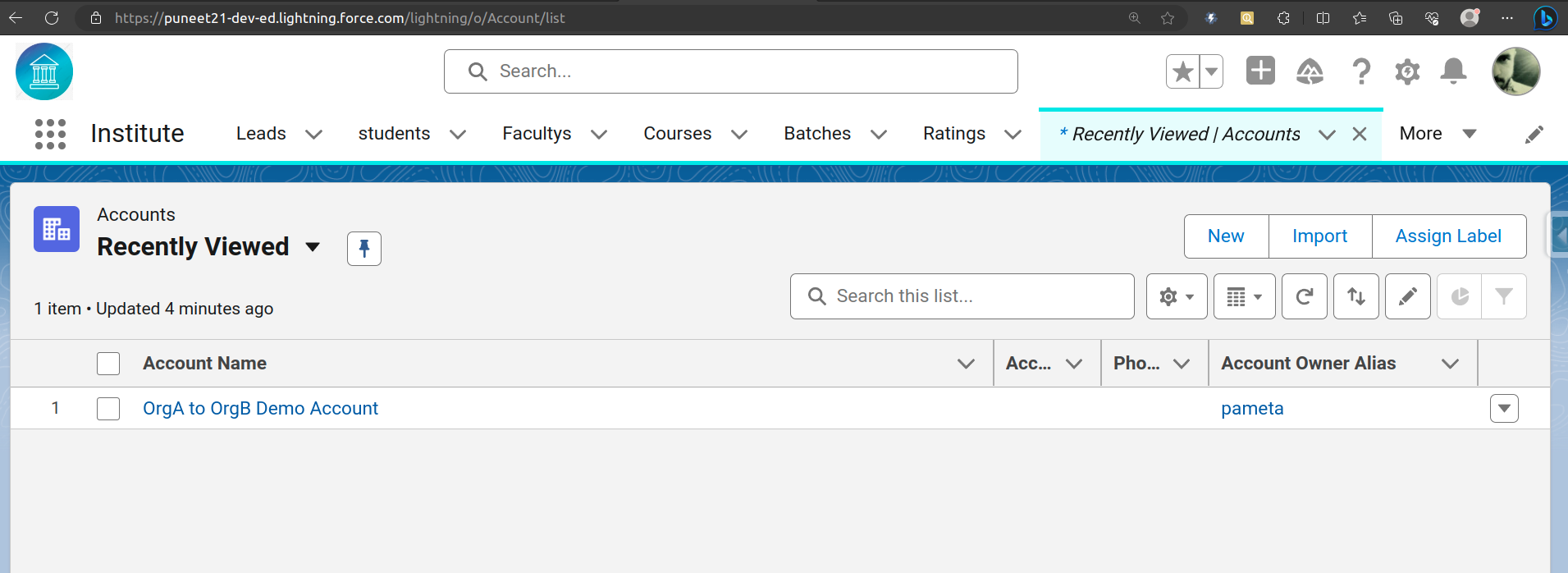The width and height of the screenshot is (1568, 573).
Task: Open the Trailhead guidance icon
Action: click(1310, 72)
